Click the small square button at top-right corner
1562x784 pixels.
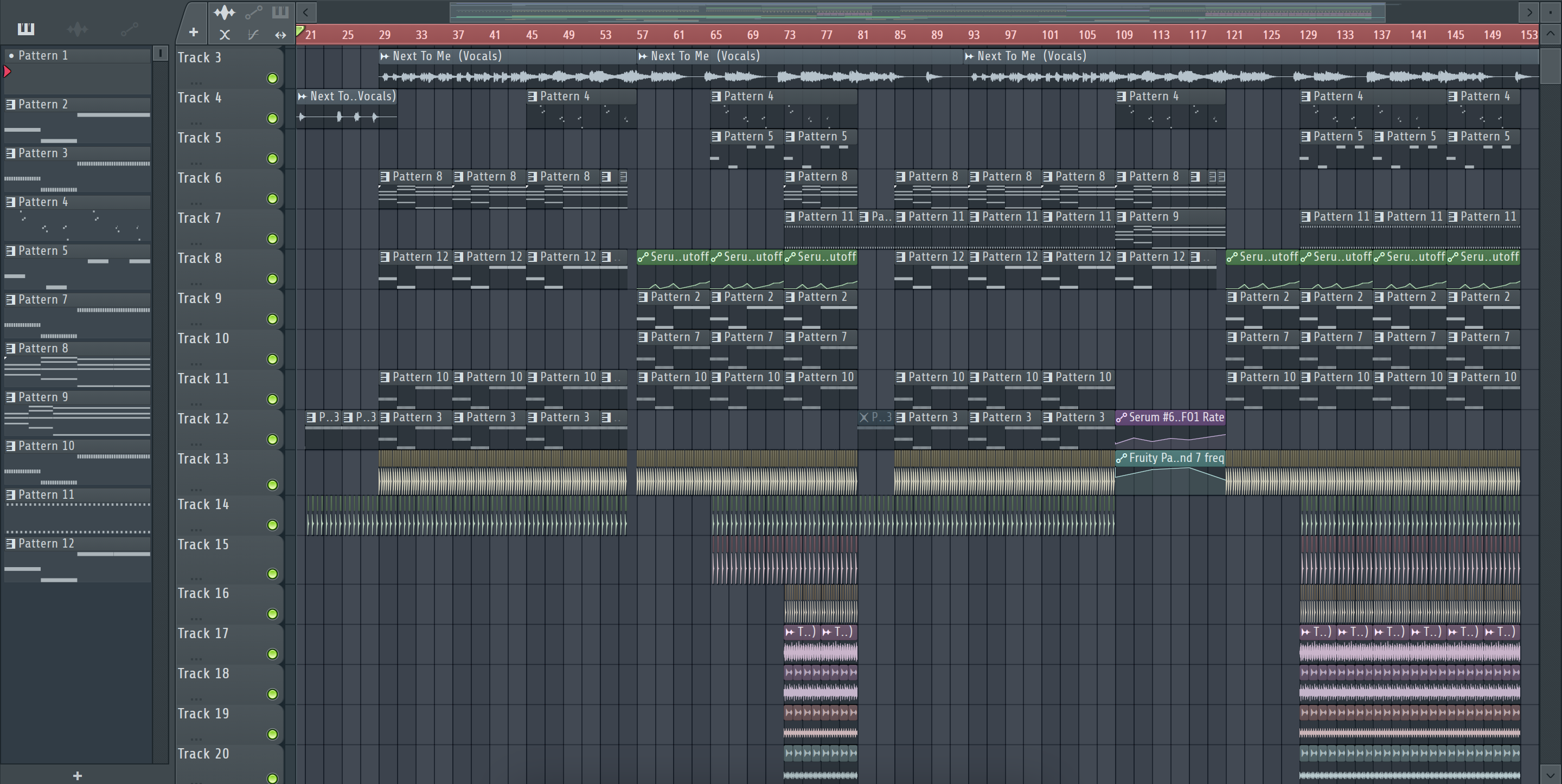[x=1551, y=11]
